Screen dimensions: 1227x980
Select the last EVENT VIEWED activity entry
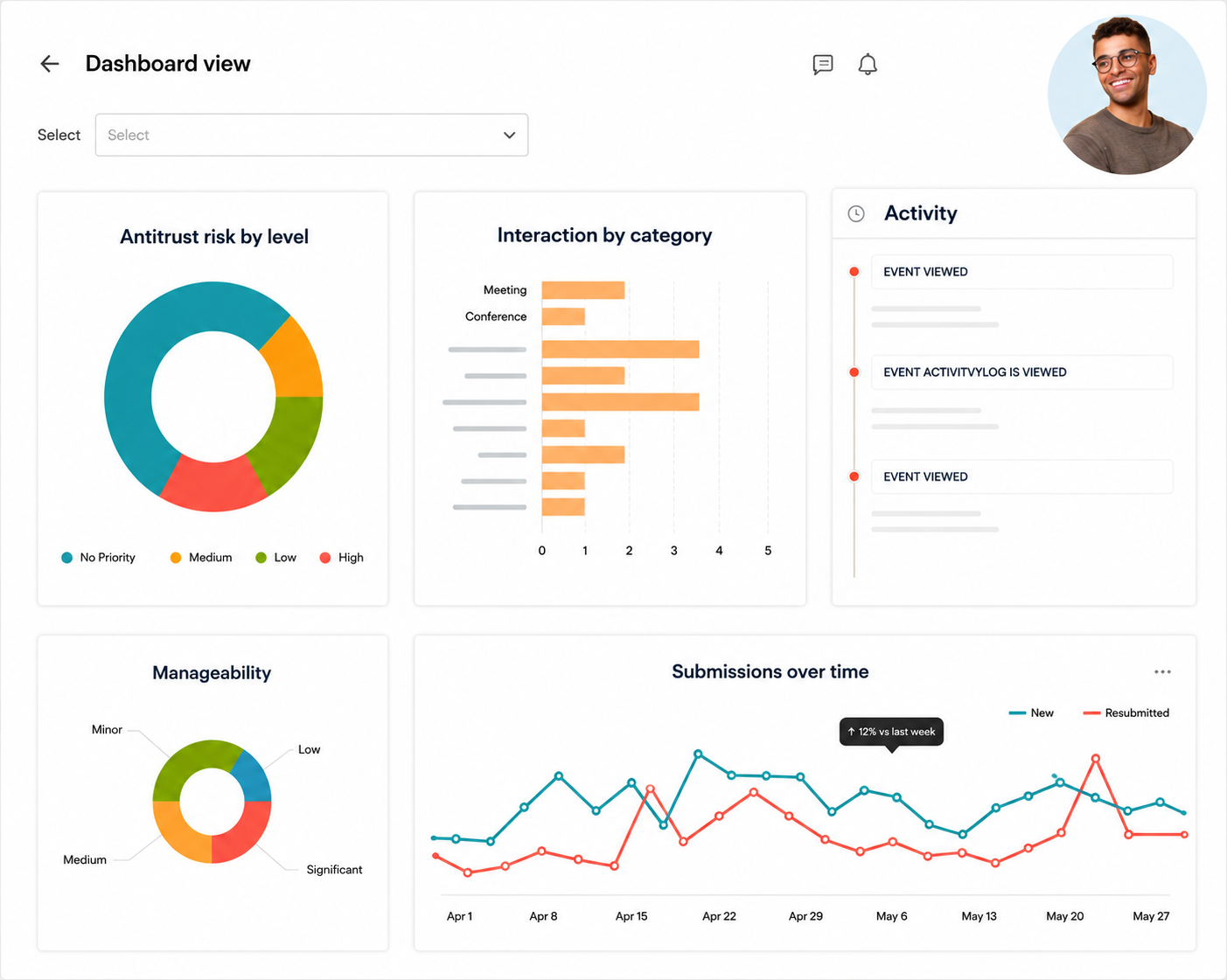point(1021,476)
